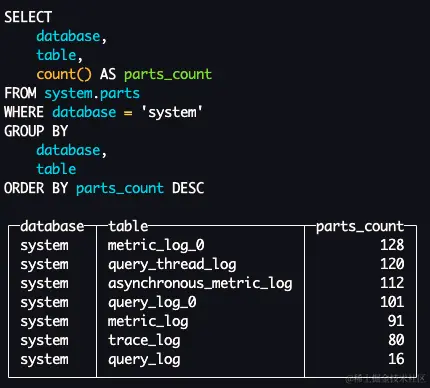Viewport: 430px width, 388px height.
Task: Click system in the trace_log row
Action: pyautogui.click(x=44, y=341)
